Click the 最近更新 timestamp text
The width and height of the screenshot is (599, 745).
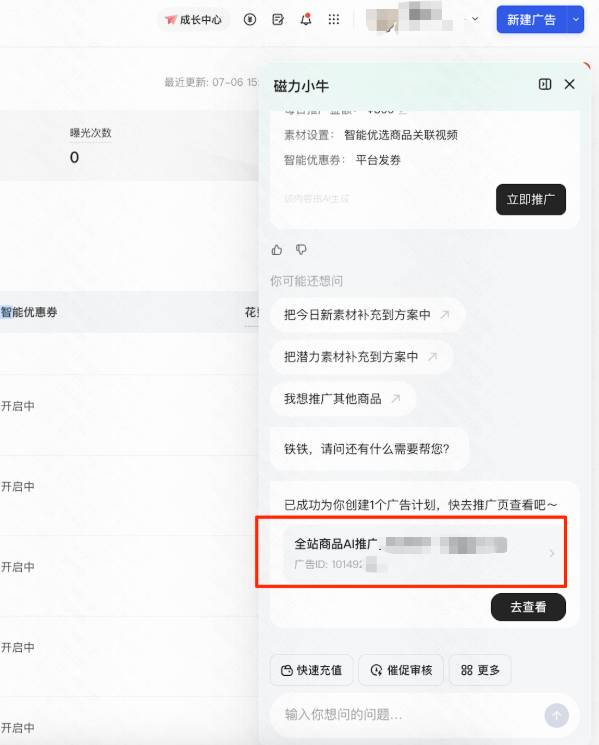tap(211, 82)
